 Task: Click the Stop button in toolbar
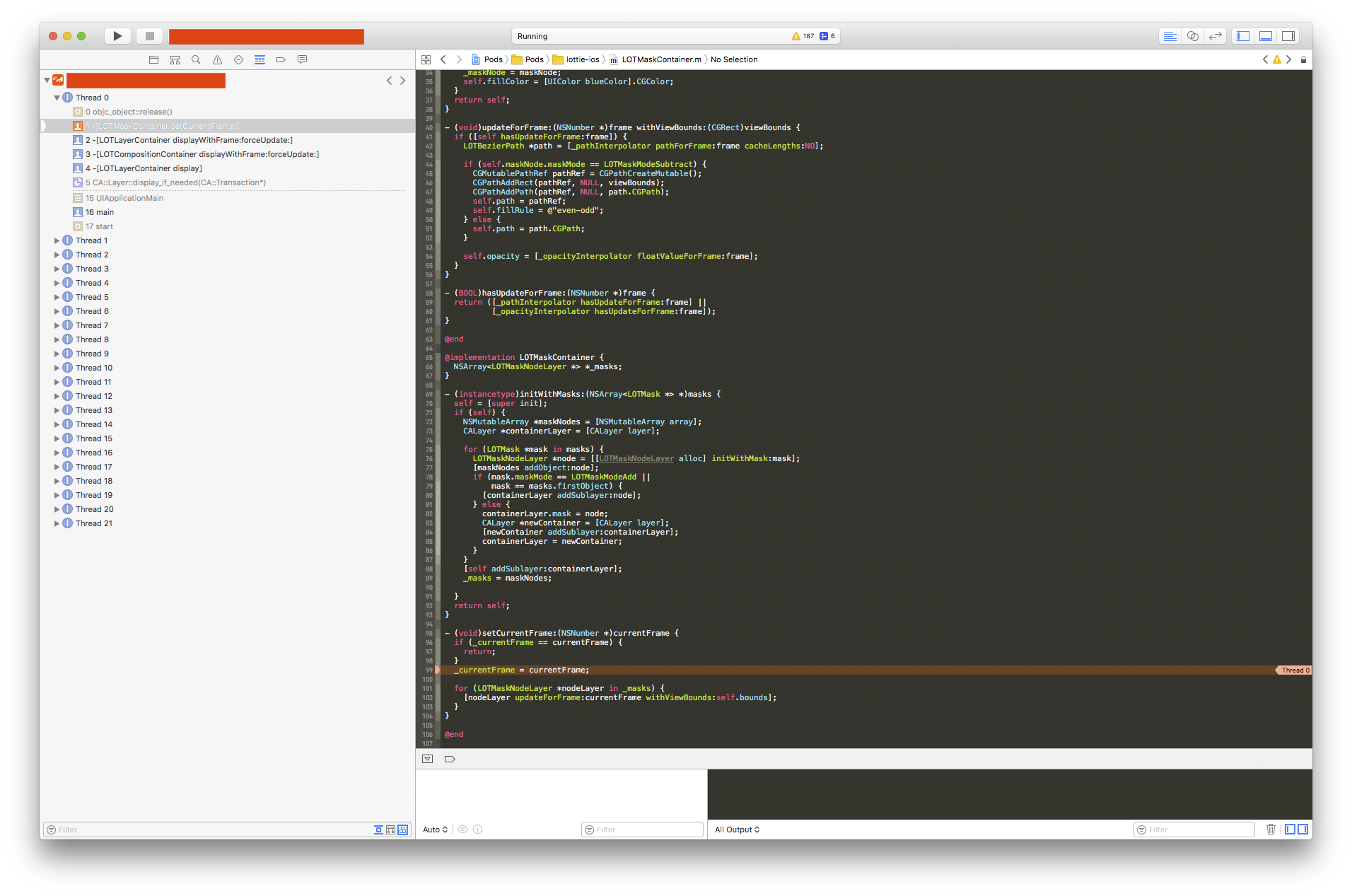click(149, 36)
